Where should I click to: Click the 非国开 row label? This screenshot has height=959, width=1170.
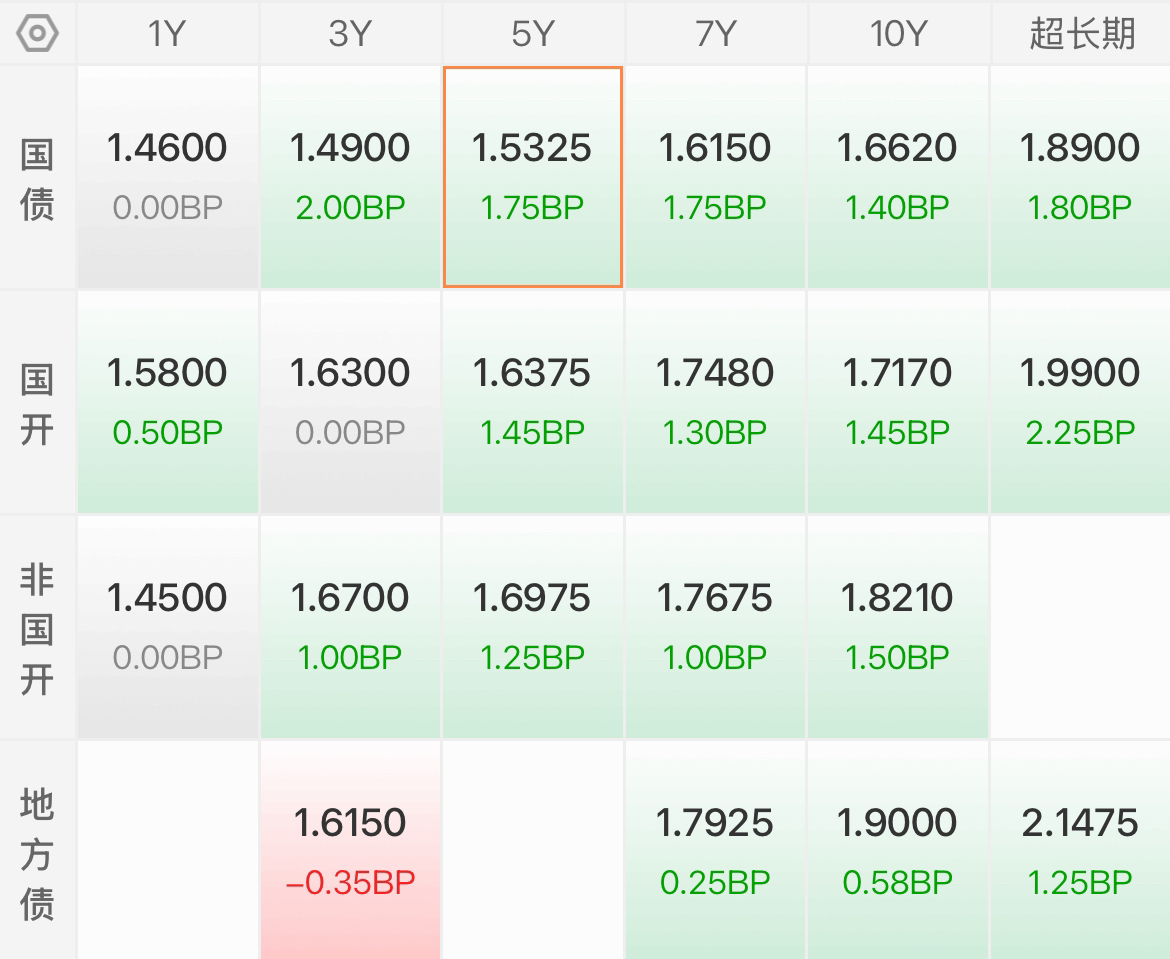[38, 629]
